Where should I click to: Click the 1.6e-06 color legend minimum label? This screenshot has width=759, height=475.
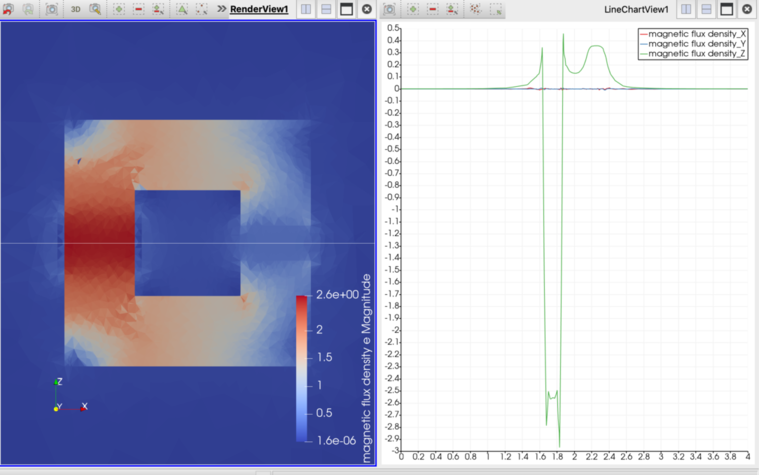coord(336,441)
